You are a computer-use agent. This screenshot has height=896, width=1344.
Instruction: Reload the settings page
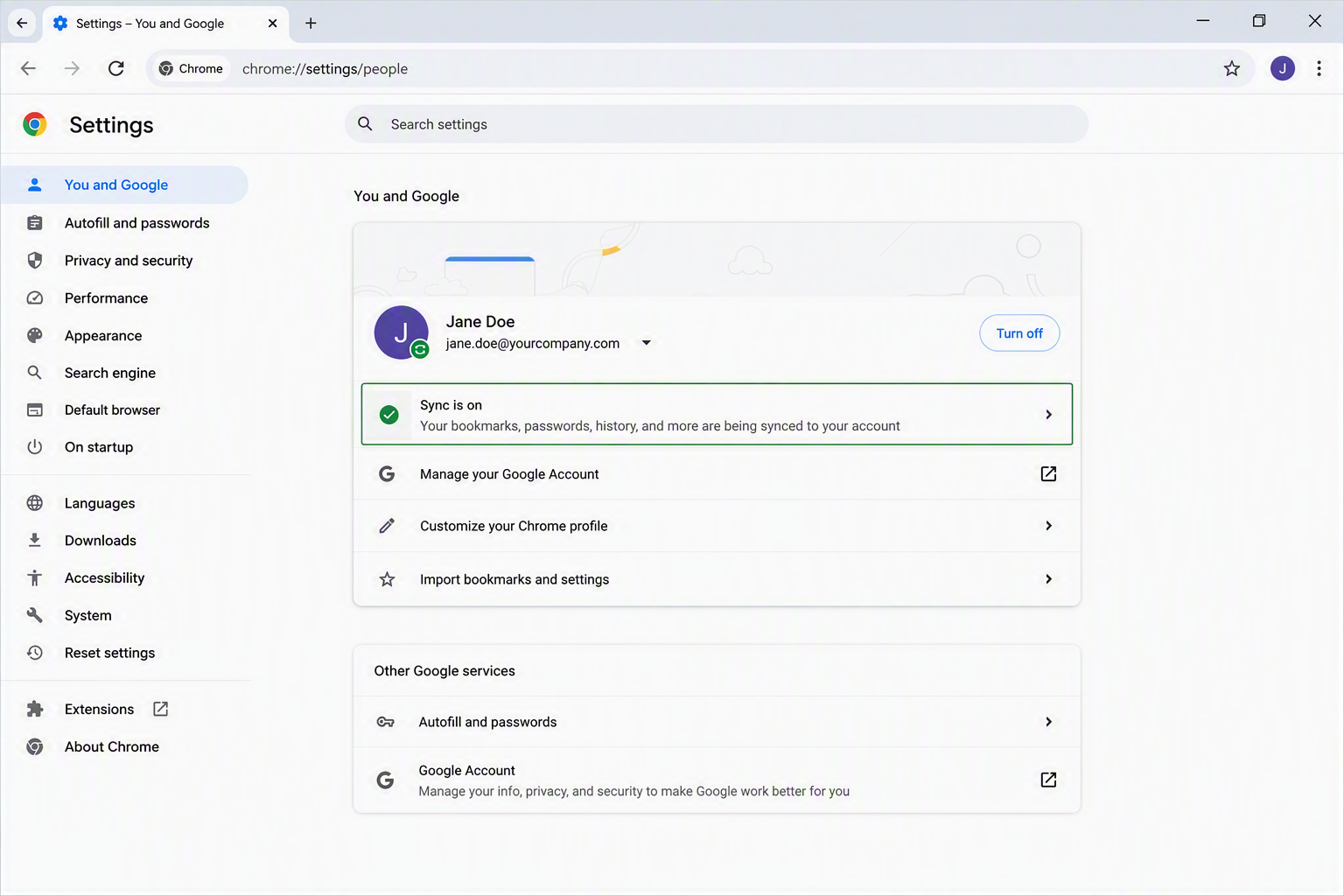point(115,68)
